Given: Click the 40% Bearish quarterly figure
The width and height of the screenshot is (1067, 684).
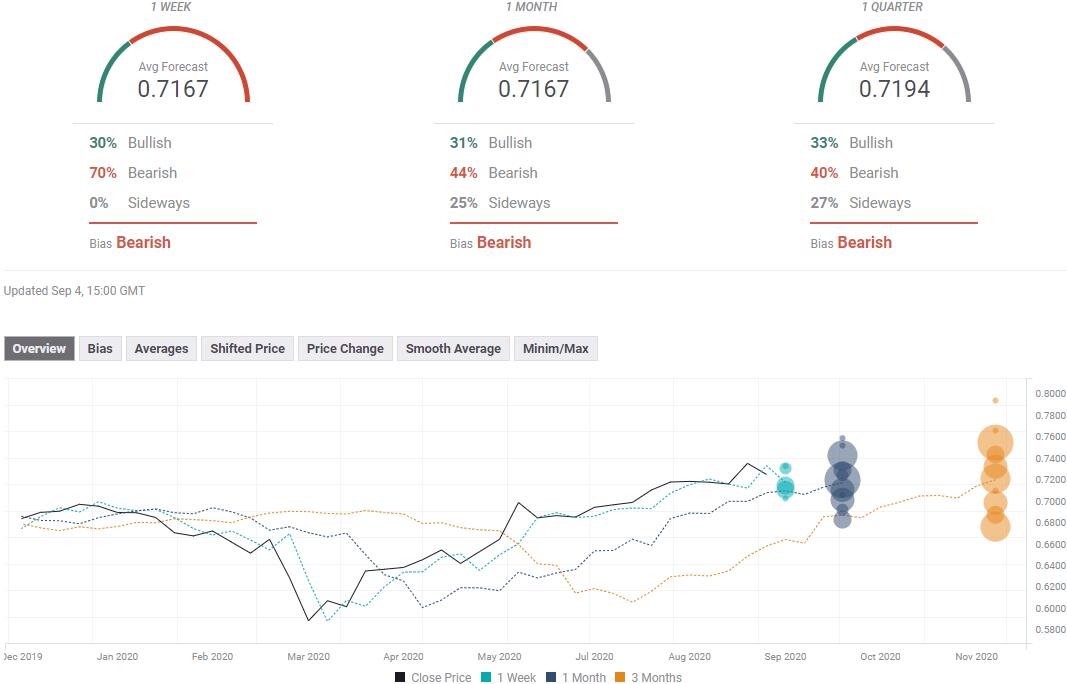Looking at the screenshot, I should point(854,173).
